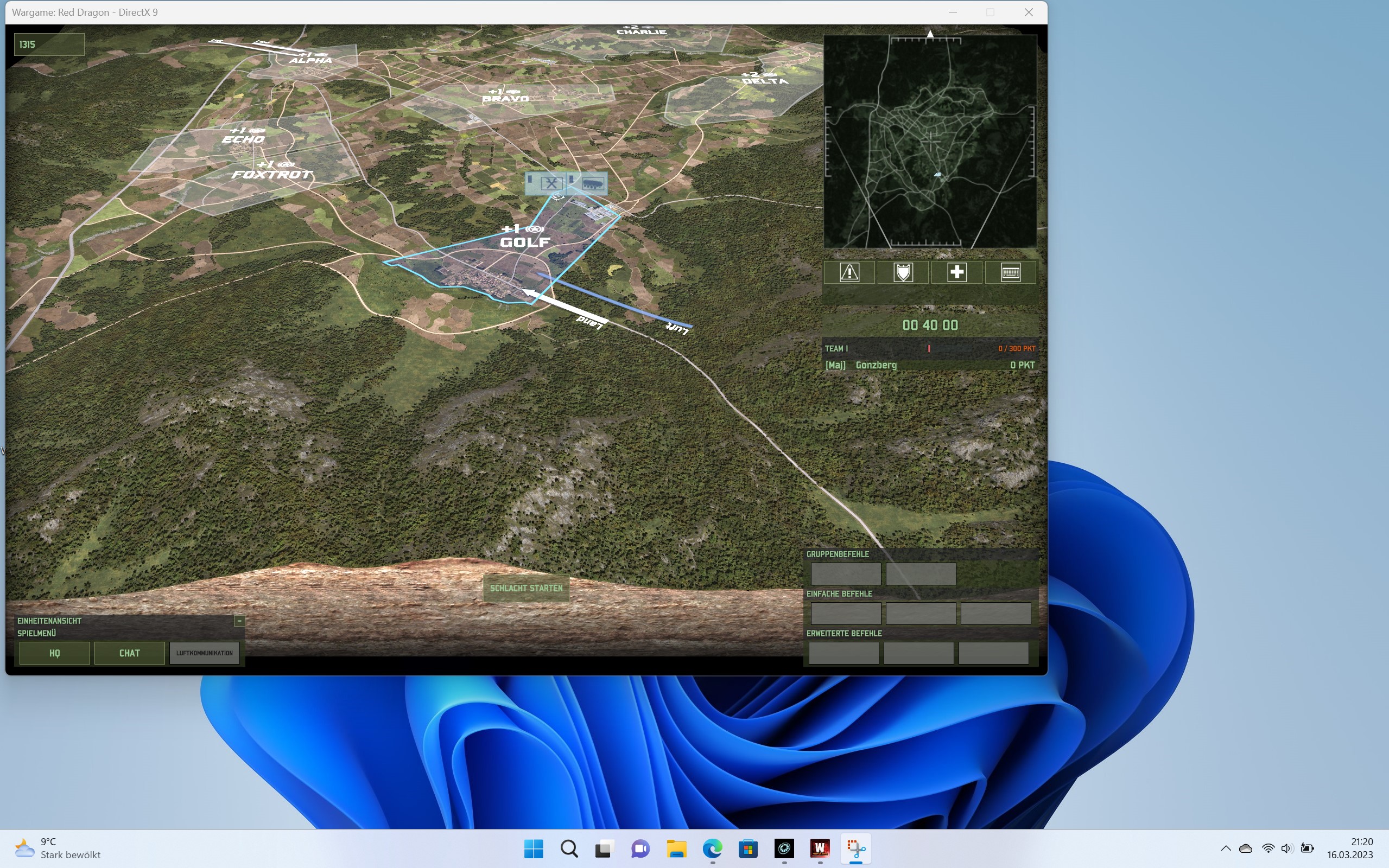Open the Snipping Tool taskbar icon
Image resolution: width=1389 pixels, height=868 pixels.
(x=855, y=848)
